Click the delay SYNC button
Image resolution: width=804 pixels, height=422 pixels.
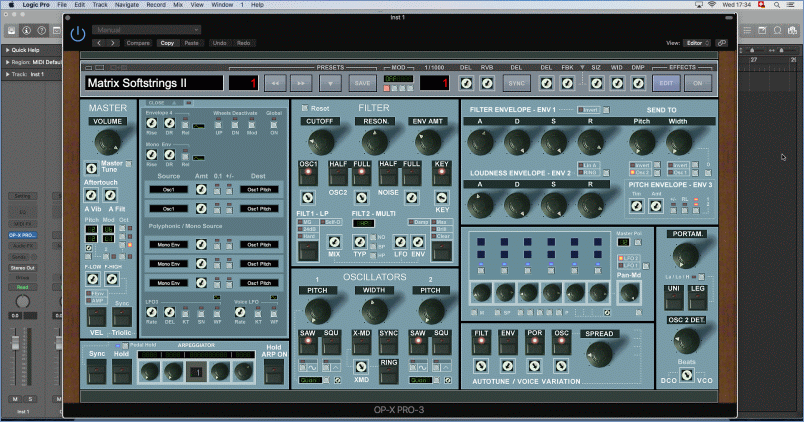516,83
